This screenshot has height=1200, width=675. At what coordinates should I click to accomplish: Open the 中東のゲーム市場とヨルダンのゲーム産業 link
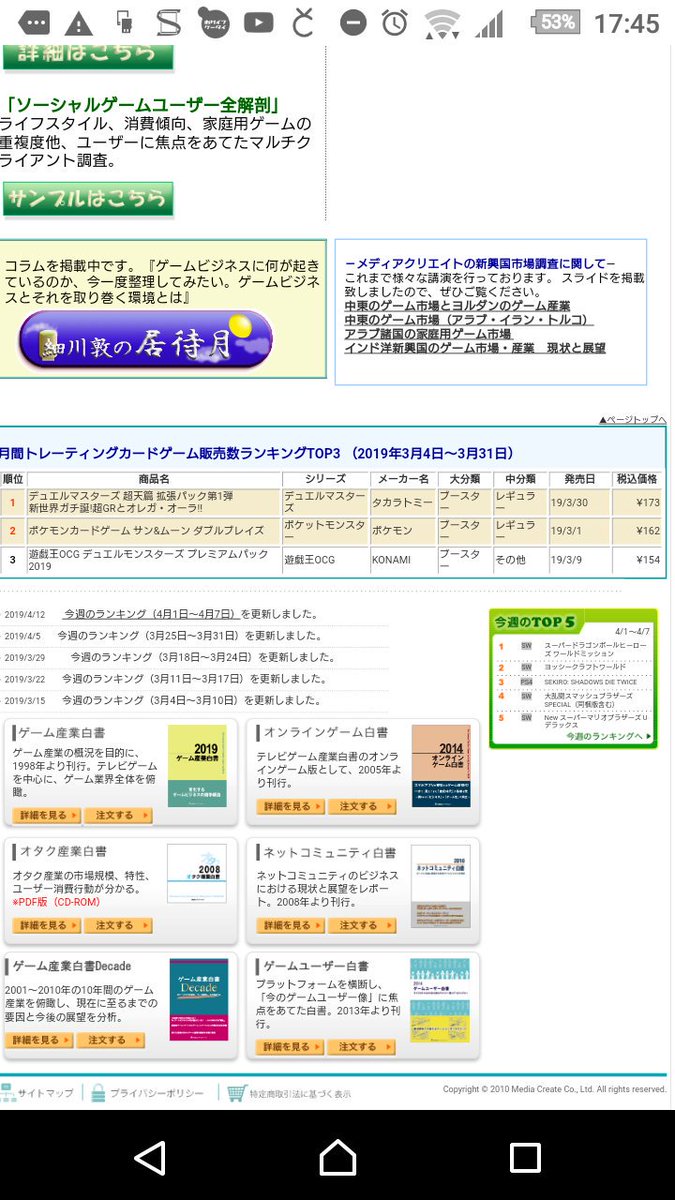coord(457,305)
